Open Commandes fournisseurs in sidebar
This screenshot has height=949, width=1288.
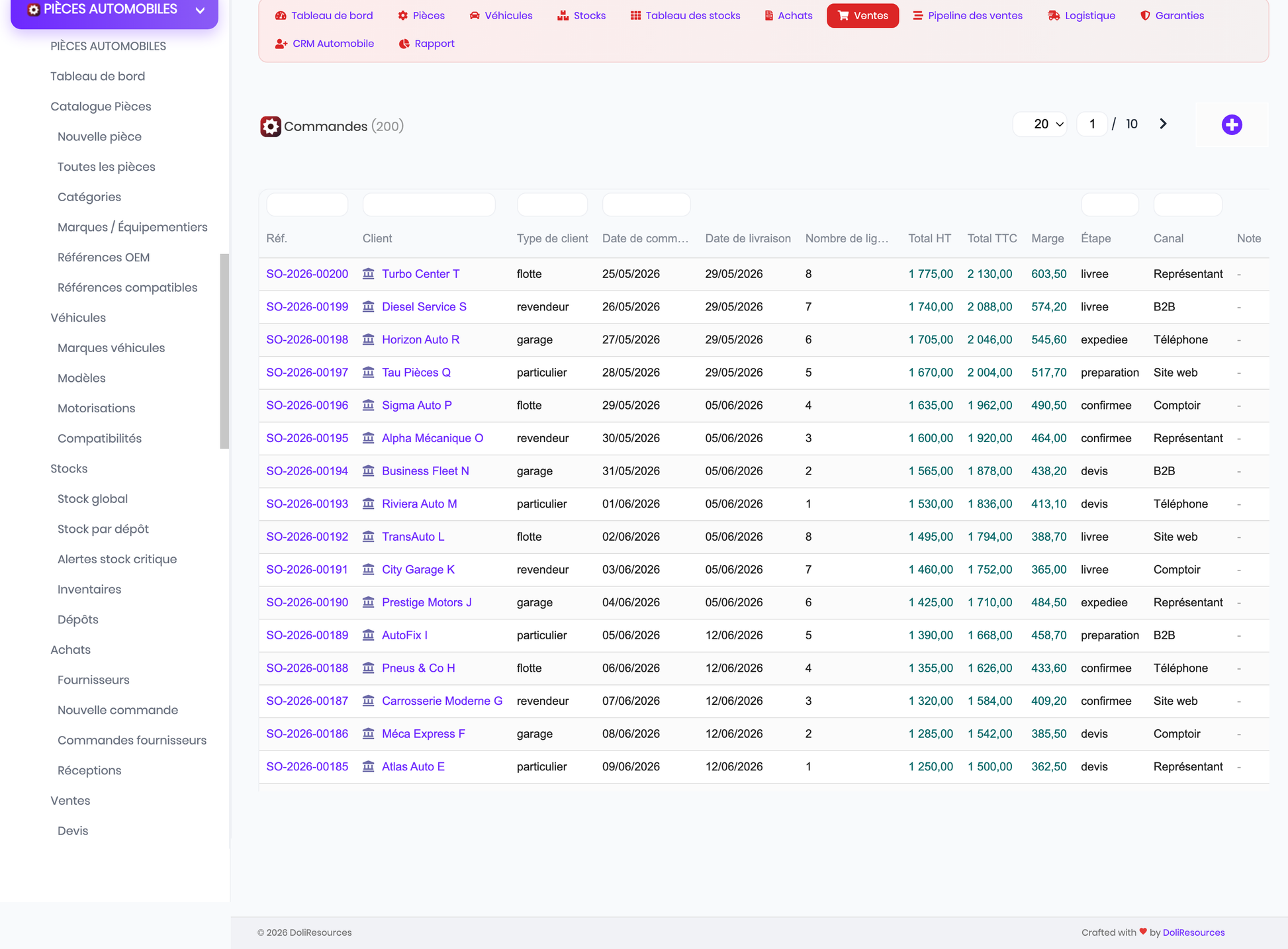tap(132, 740)
